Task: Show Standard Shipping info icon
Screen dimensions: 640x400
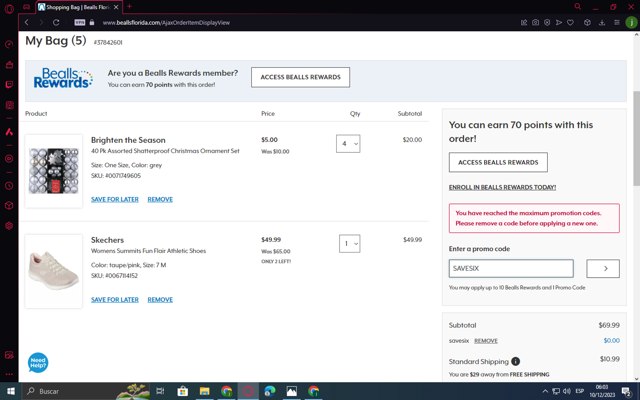Action: 516,361
